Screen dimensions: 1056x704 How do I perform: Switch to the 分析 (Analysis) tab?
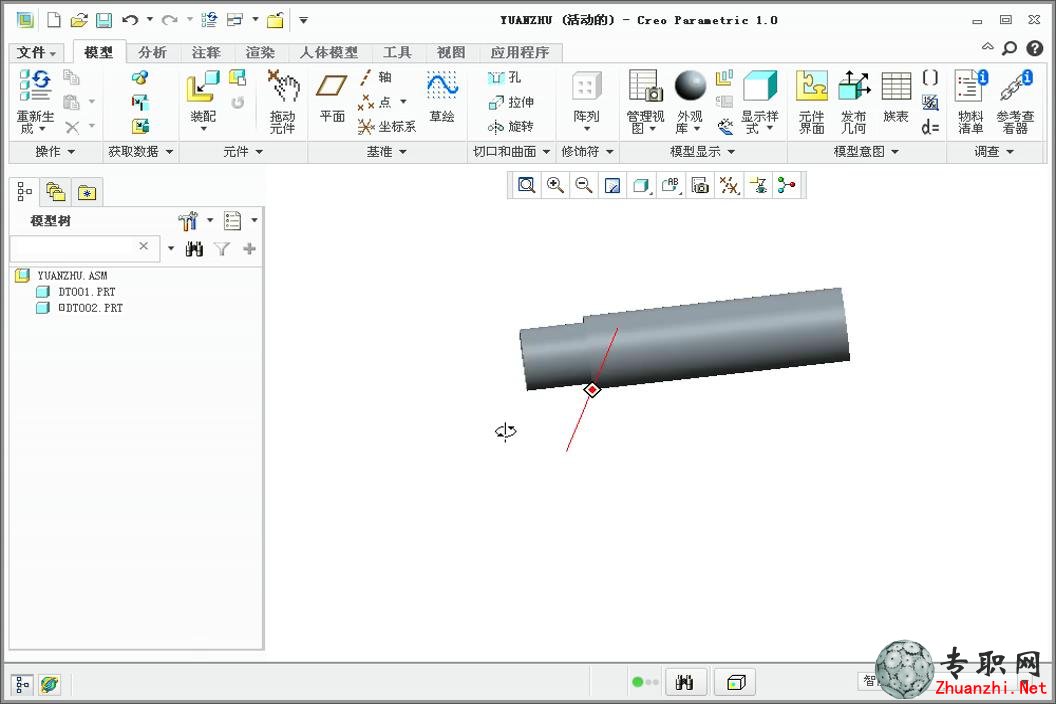[152, 53]
